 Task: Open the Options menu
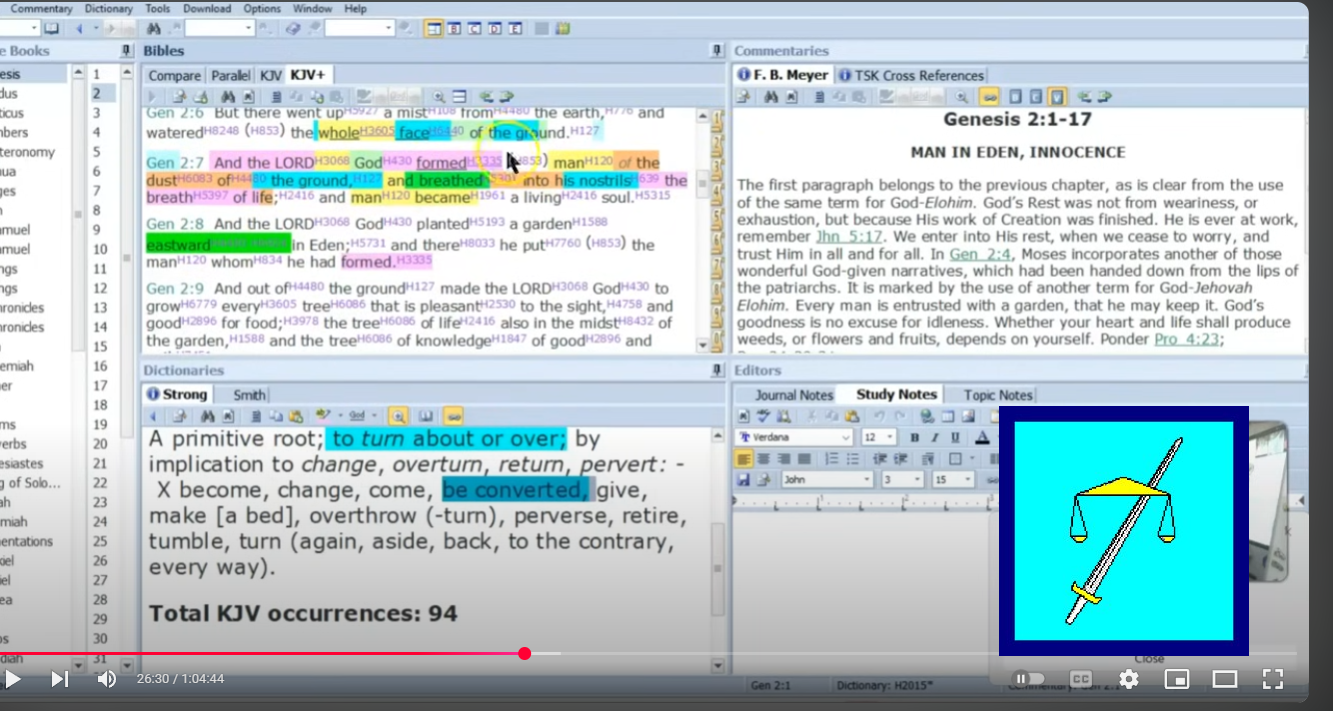click(x=262, y=9)
